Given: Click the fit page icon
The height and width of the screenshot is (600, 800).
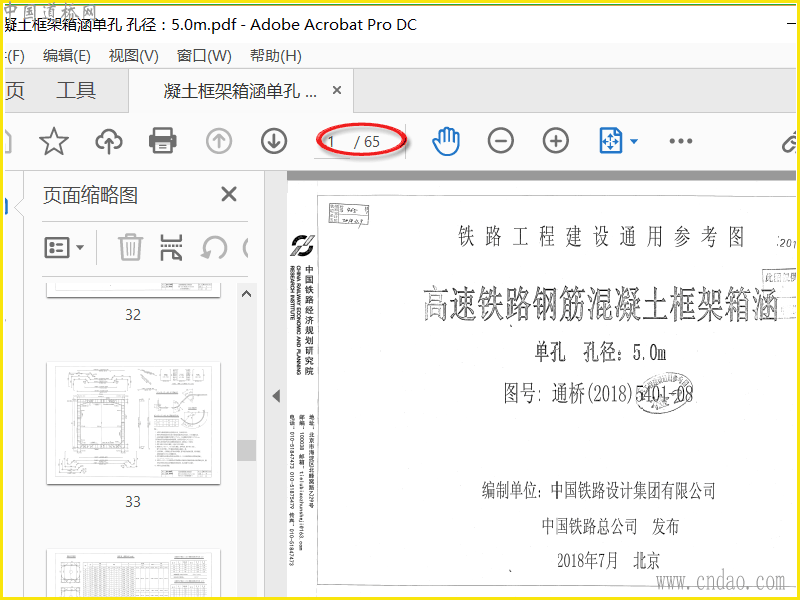Looking at the screenshot, I should 610,141.
